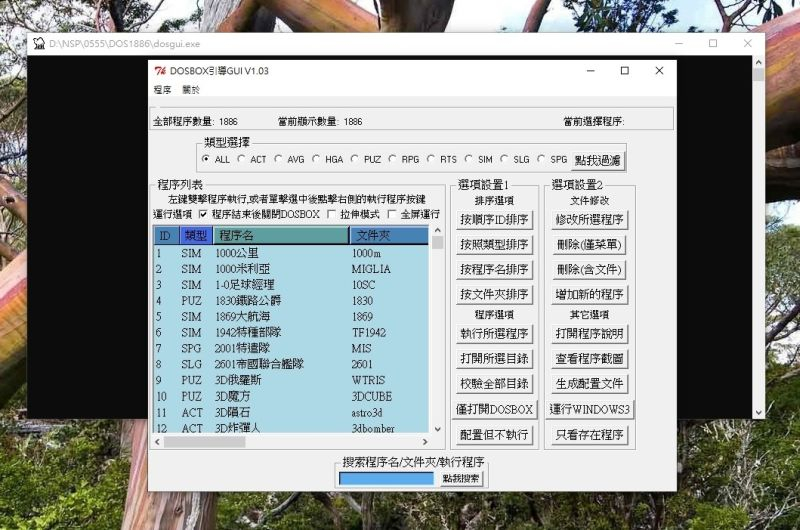Click 運行WINDOWS3 button

[589, 410]
